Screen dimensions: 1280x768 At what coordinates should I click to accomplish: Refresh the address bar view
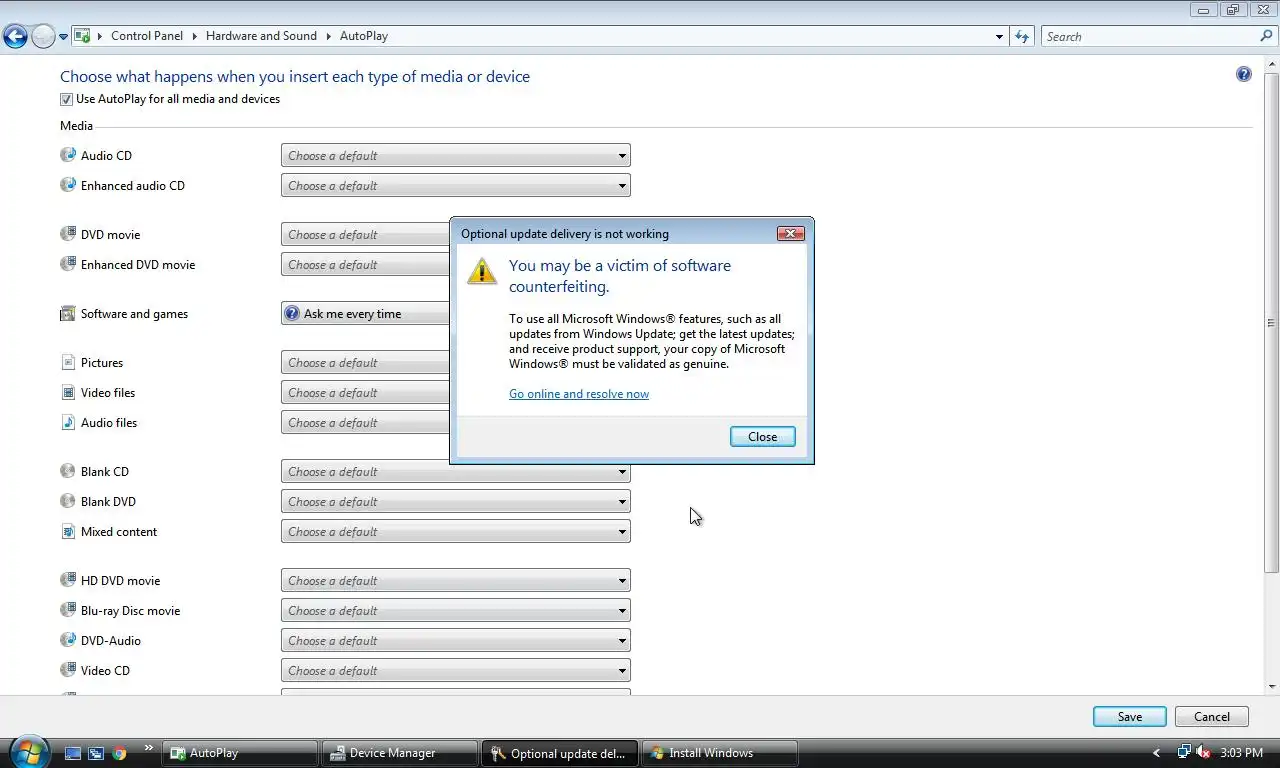(1021, 36)
